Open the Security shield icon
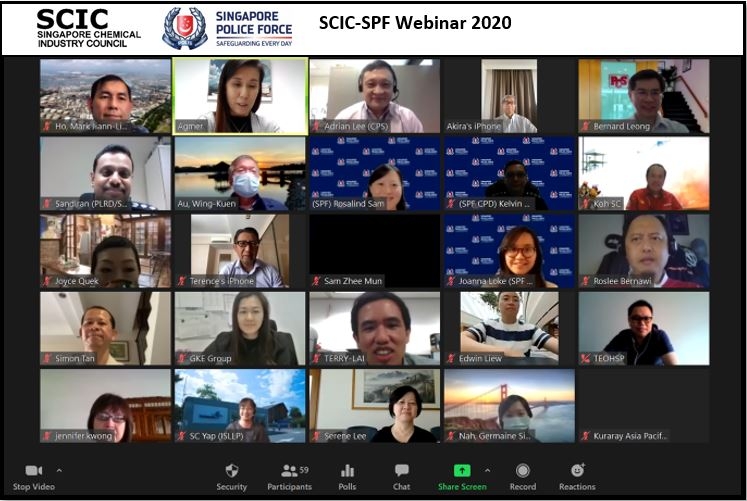 click(x=232, y=471)
